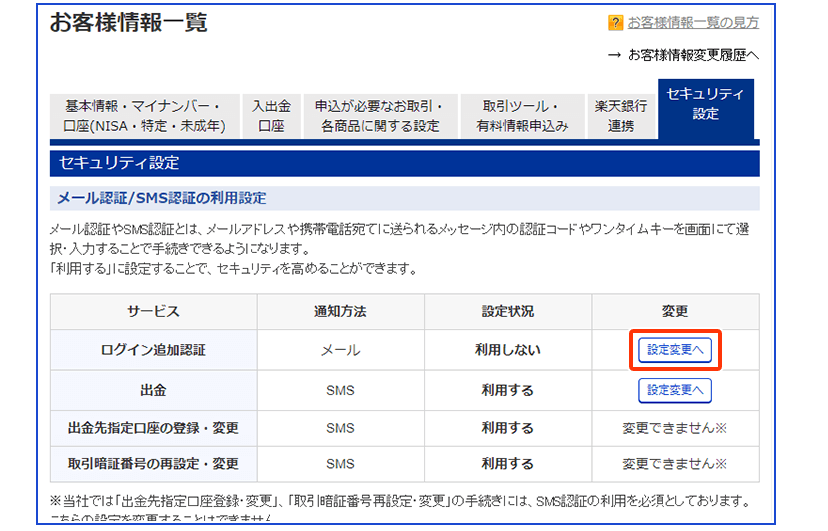Select the 取引暗証番号の再設定・変更 row label

(153, 464)
